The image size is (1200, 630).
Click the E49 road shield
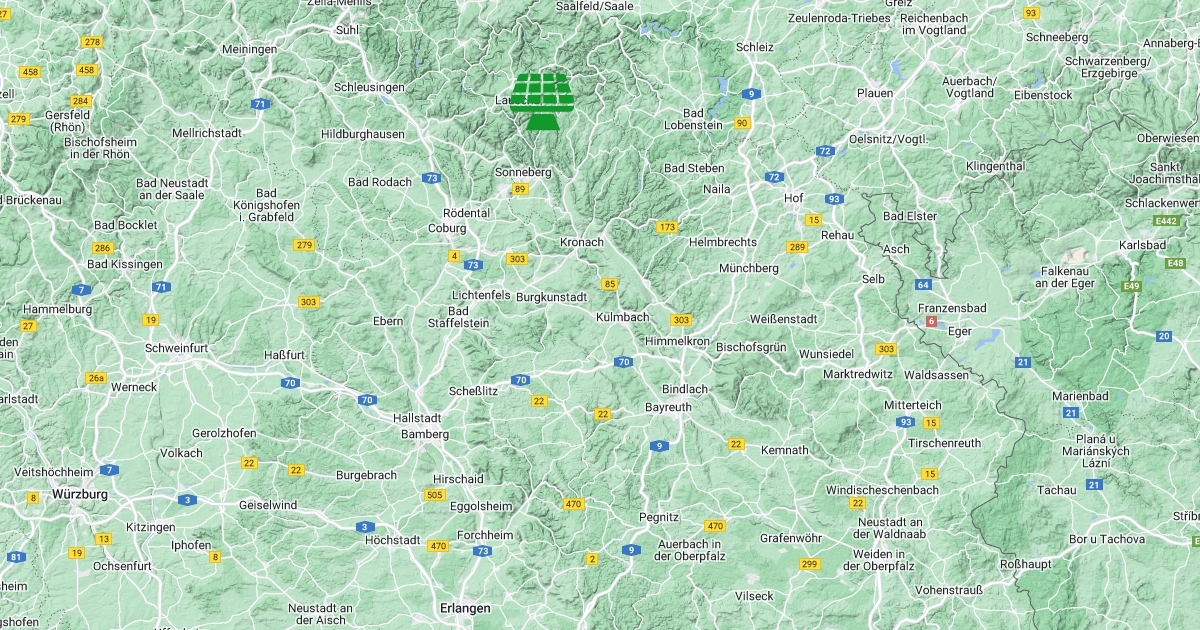[x=1131, y=286]
